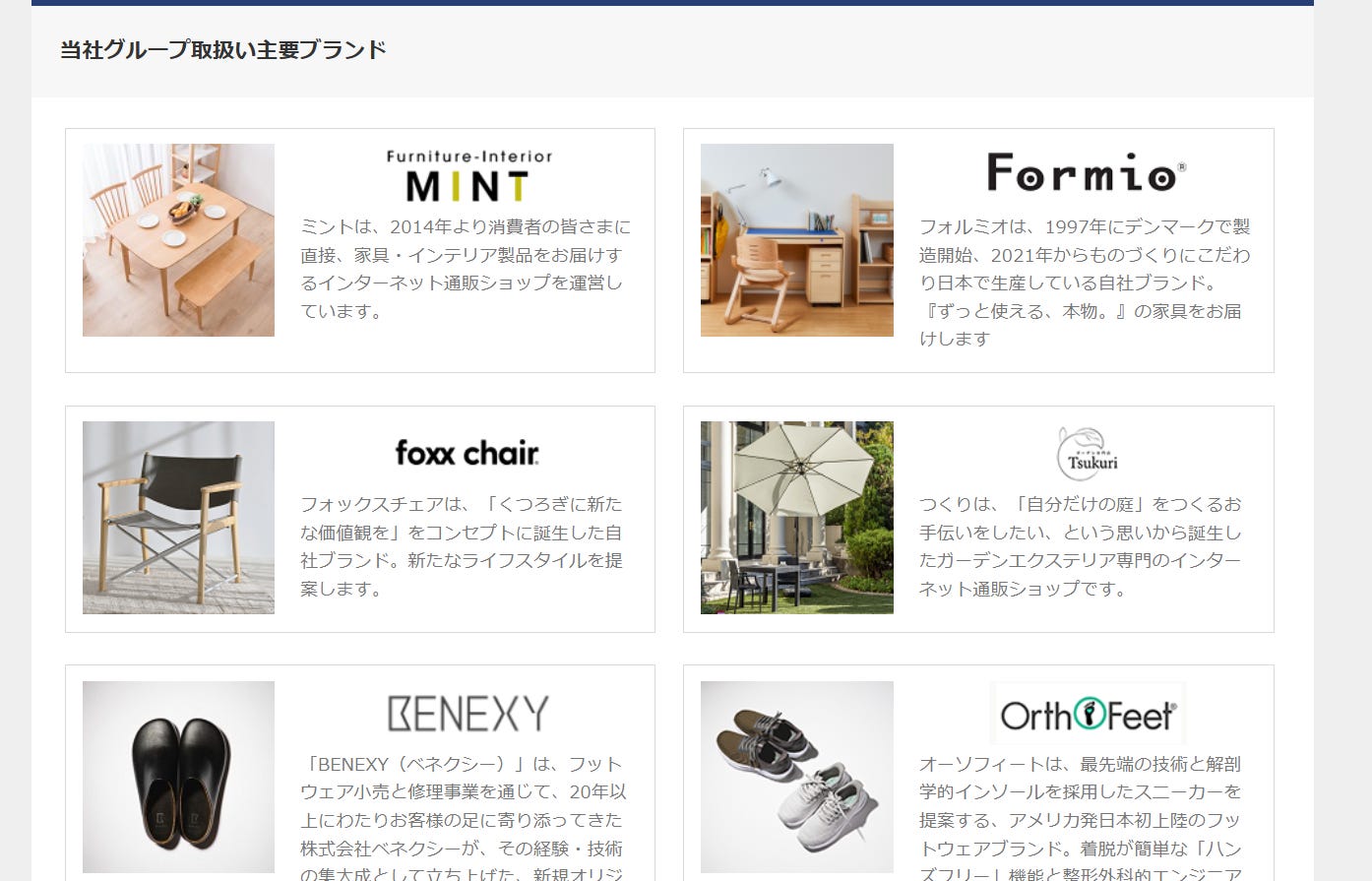Open the BENEXY black clogs photo
The width and height of the screenshot is (1372, 881).
coord(178,778)
